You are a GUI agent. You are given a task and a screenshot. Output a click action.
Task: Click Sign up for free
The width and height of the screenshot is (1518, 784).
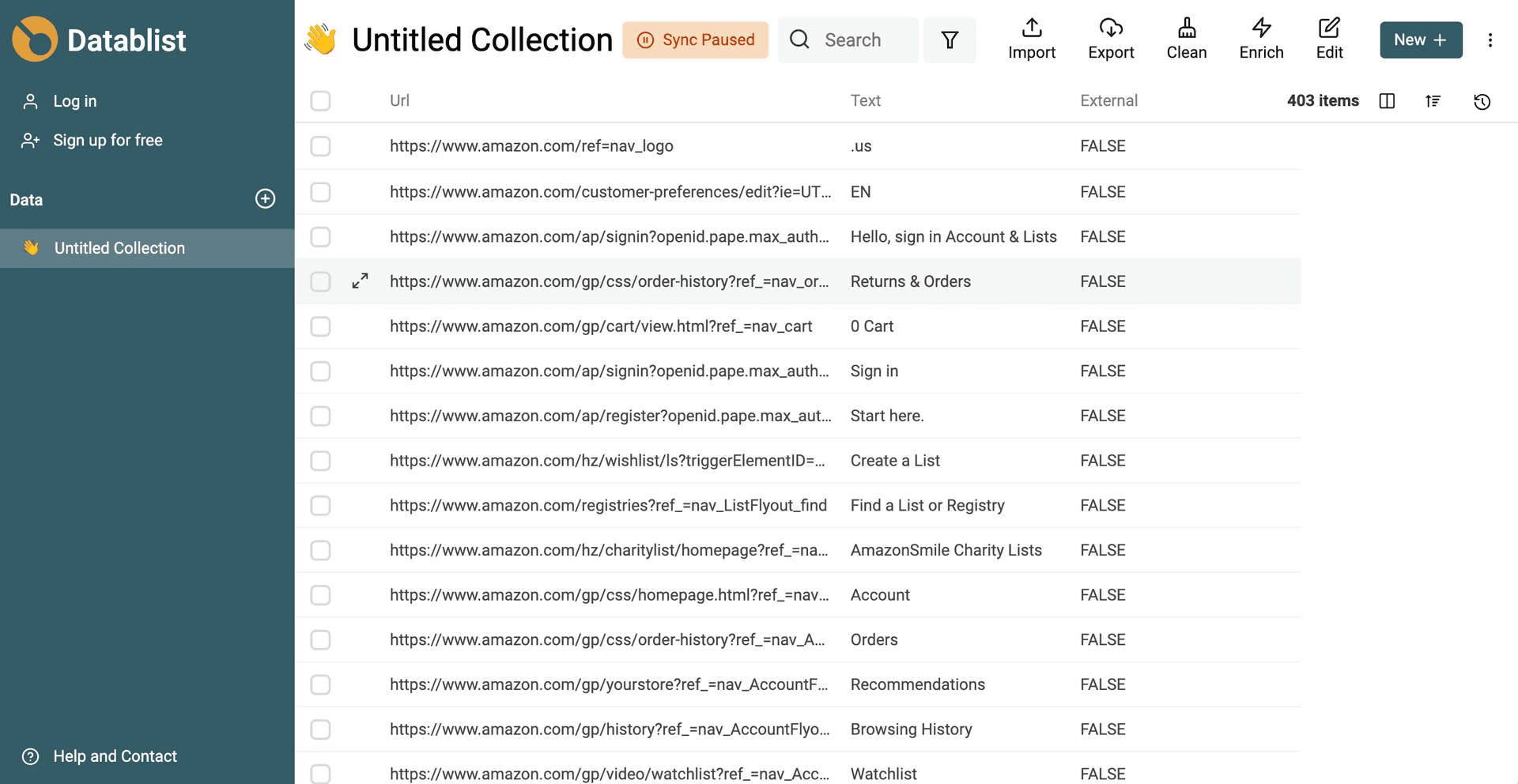108,140
